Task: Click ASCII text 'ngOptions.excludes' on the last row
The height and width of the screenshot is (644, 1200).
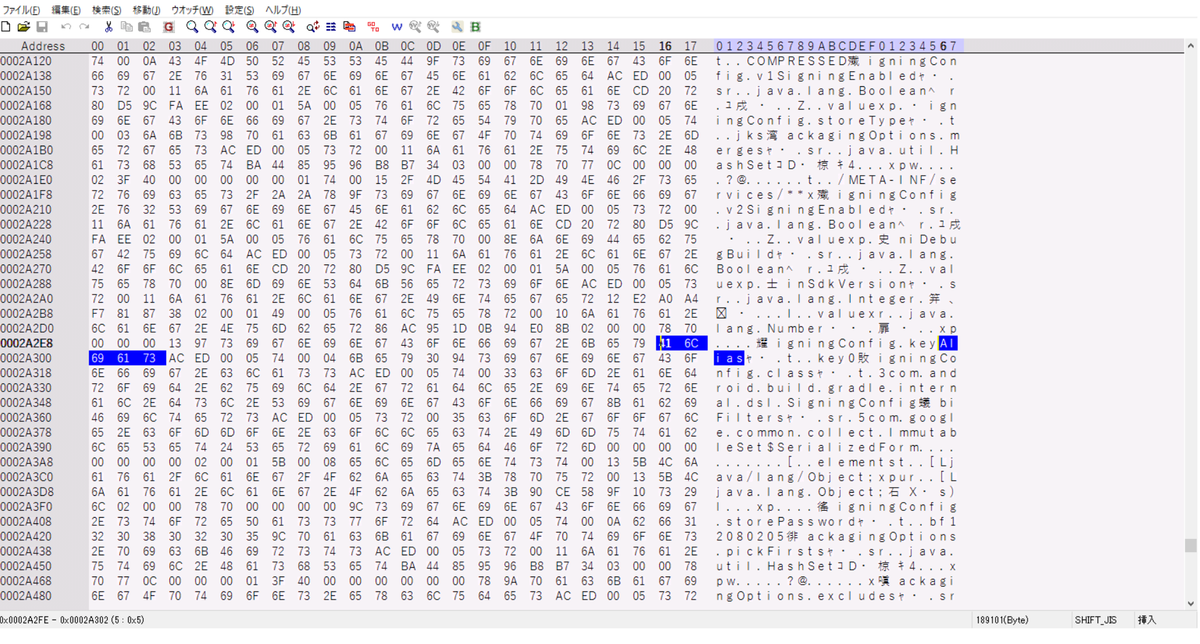Action: click(x=806, y=595)
